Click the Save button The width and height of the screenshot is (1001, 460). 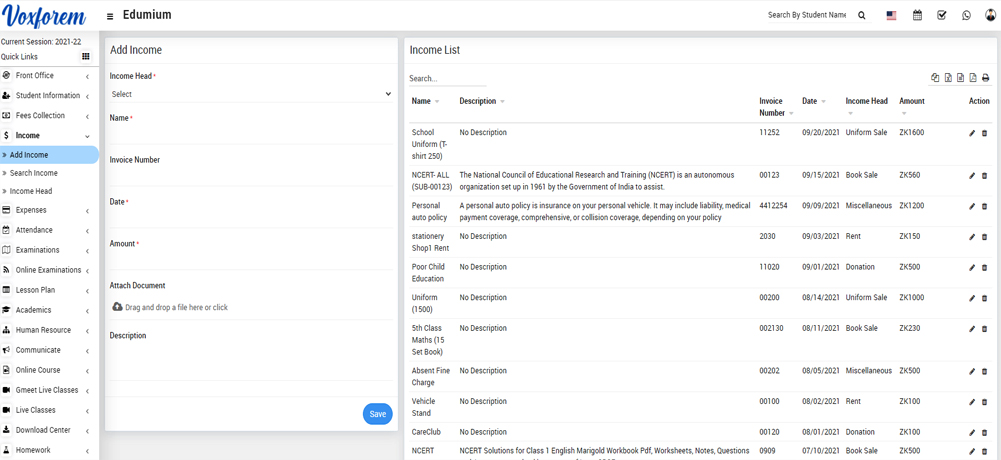(377, 414)
